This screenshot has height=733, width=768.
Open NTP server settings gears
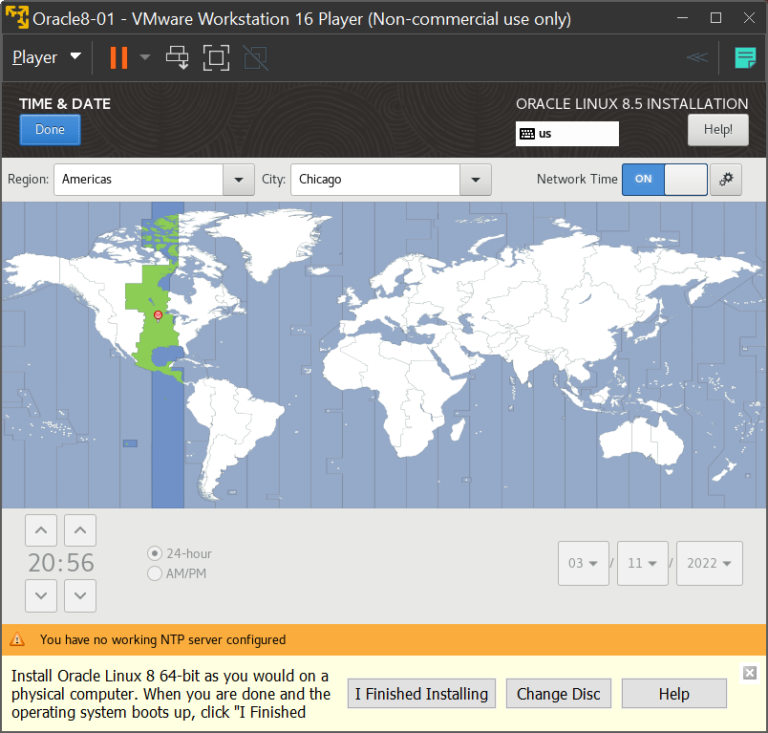tap(726, 180)
